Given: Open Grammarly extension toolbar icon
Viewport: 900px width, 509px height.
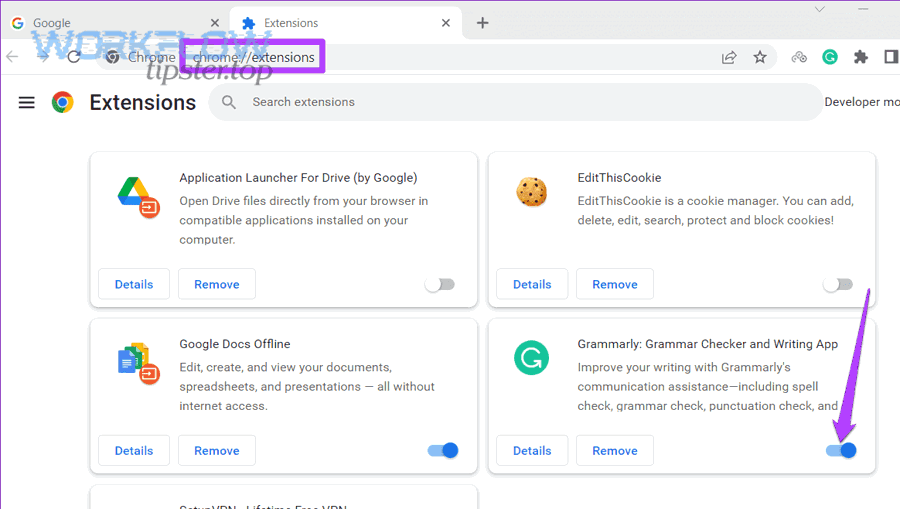Looking at the screenshot, I should [x=830, y=57].
